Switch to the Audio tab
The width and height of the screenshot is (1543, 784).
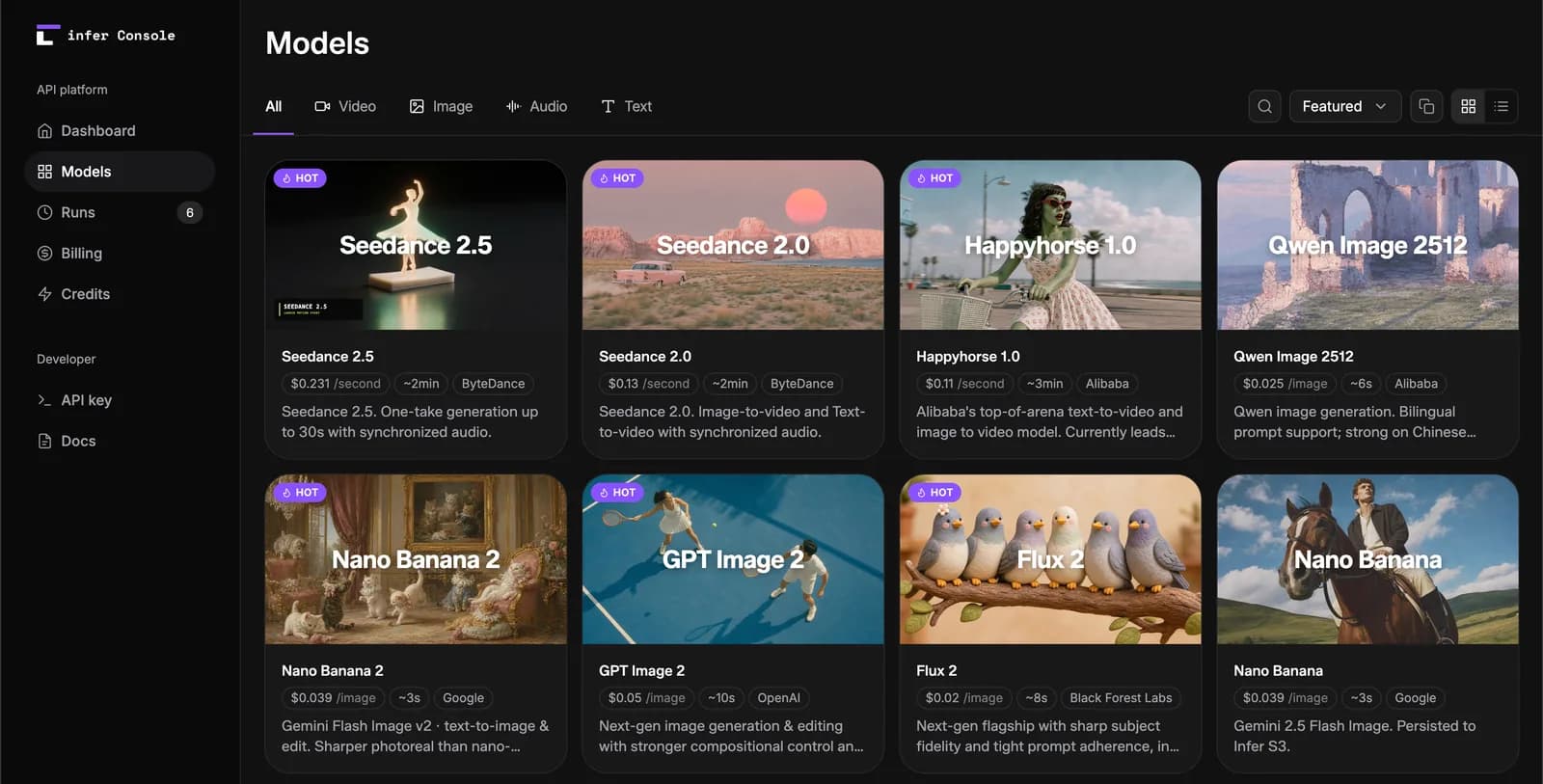coord(536,106)
